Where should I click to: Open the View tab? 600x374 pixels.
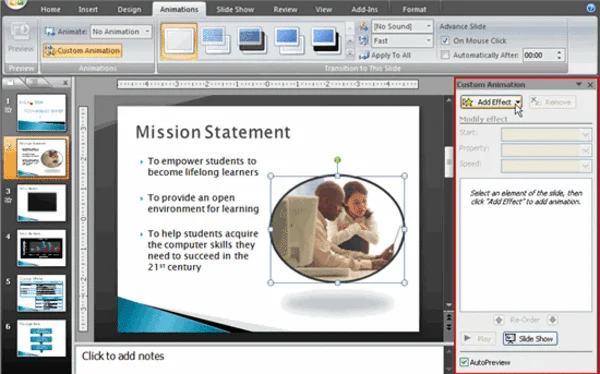point(324,9)
